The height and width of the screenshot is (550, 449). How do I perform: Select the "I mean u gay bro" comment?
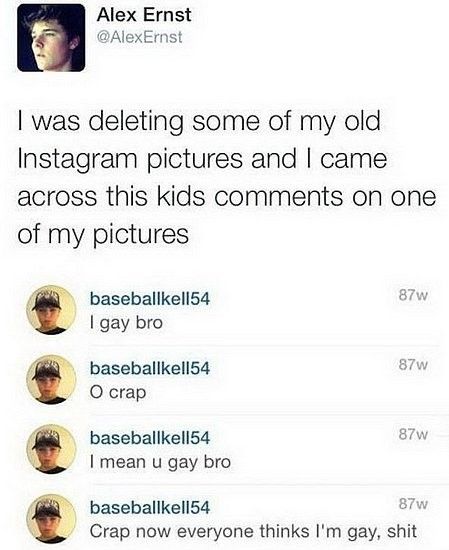pos(160,462)
